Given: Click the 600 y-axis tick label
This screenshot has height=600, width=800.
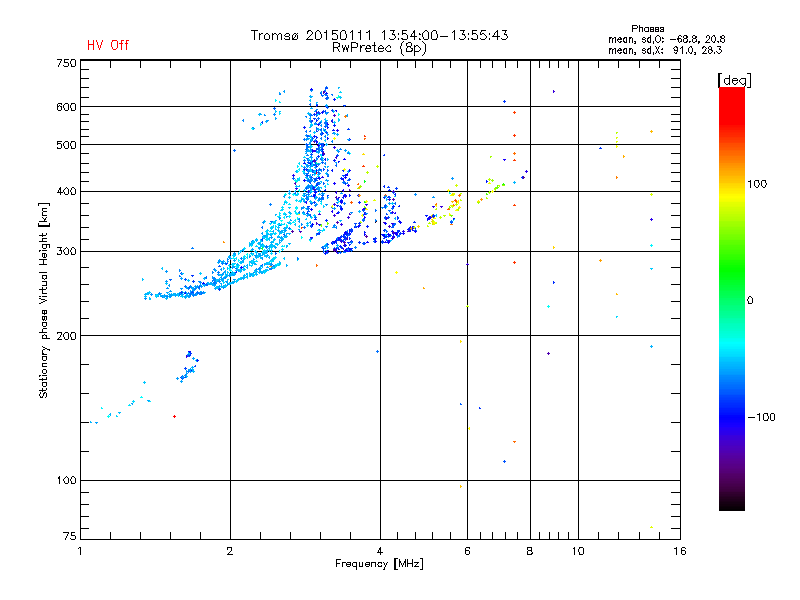Looking at the screenshot, I should (x=66, y=107).
